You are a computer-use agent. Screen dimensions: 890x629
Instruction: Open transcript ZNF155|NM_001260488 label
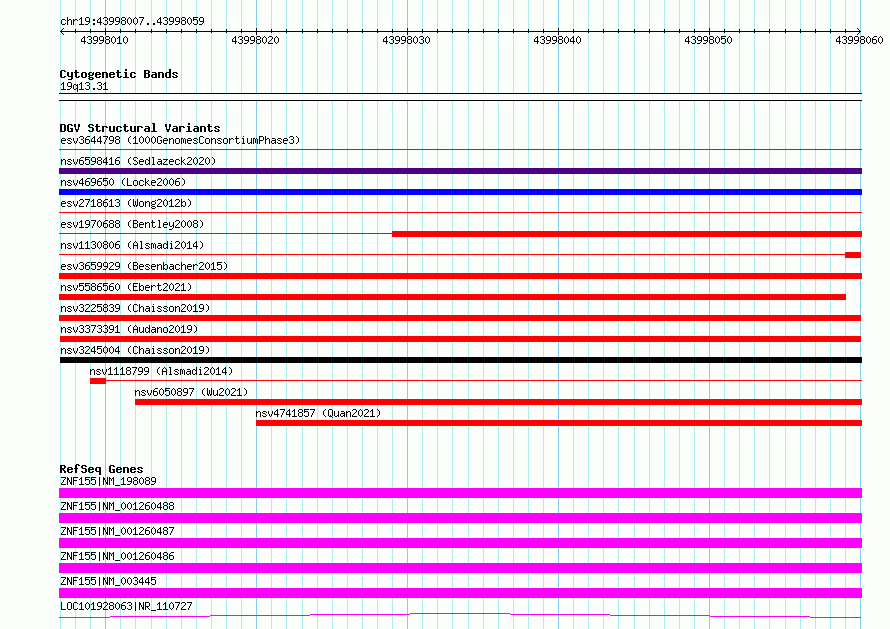pyautogui.click(x=117, y=506)
